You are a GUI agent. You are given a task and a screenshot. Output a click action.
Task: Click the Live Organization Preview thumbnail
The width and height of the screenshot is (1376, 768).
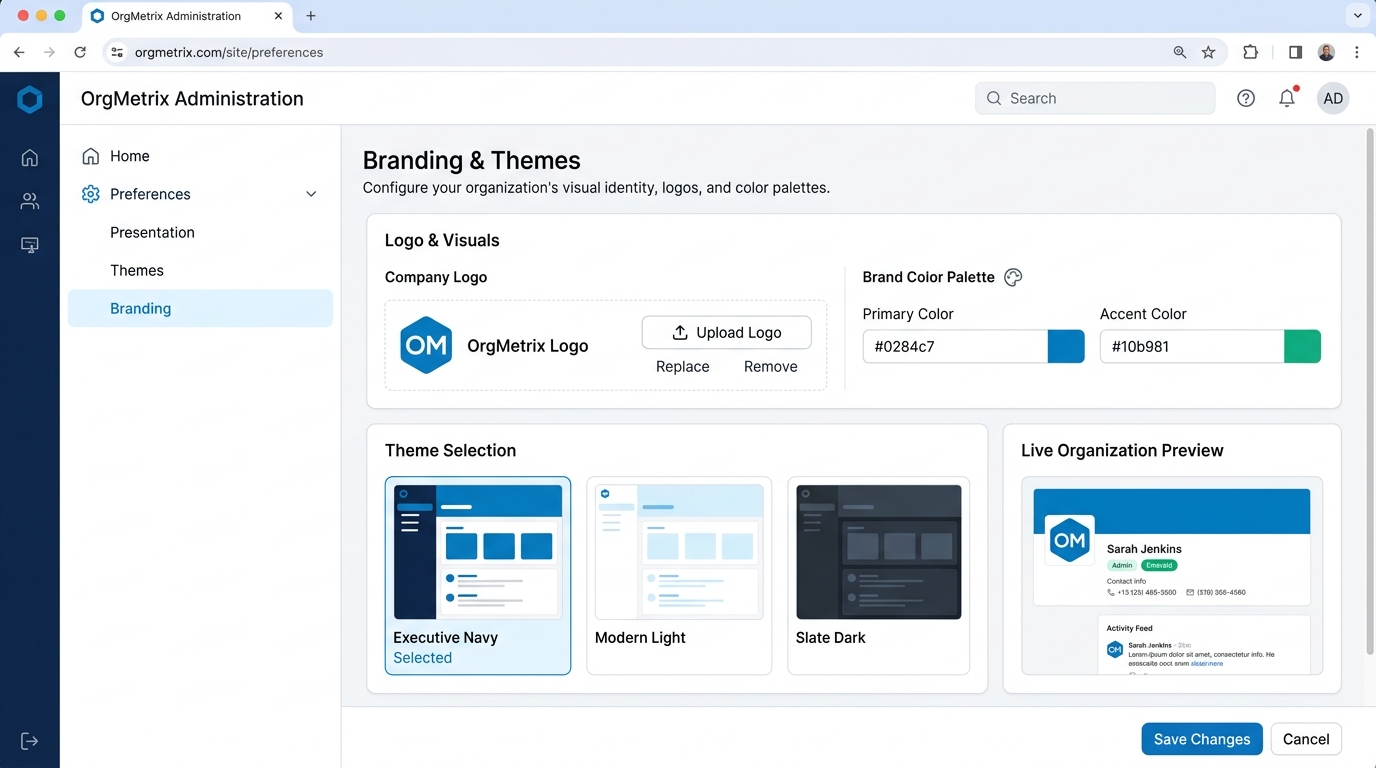(1172, 576)
